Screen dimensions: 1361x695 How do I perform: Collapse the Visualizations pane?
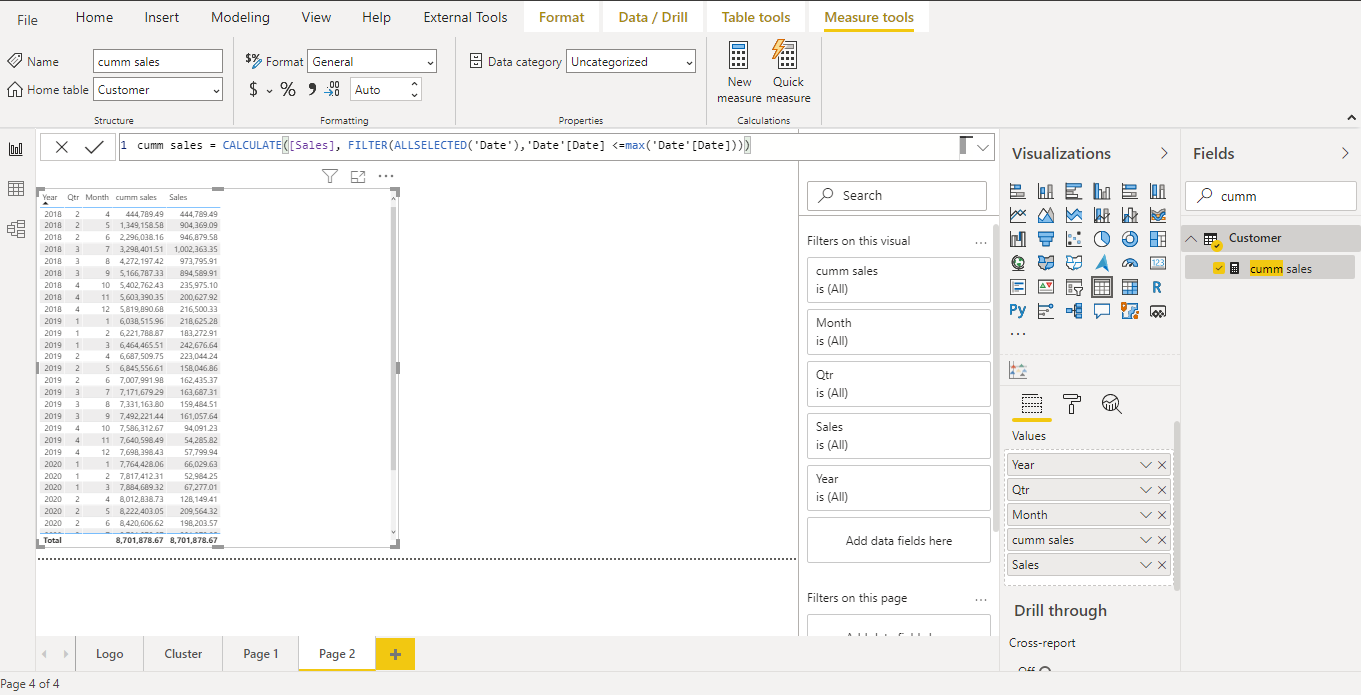coord(1164,153)
